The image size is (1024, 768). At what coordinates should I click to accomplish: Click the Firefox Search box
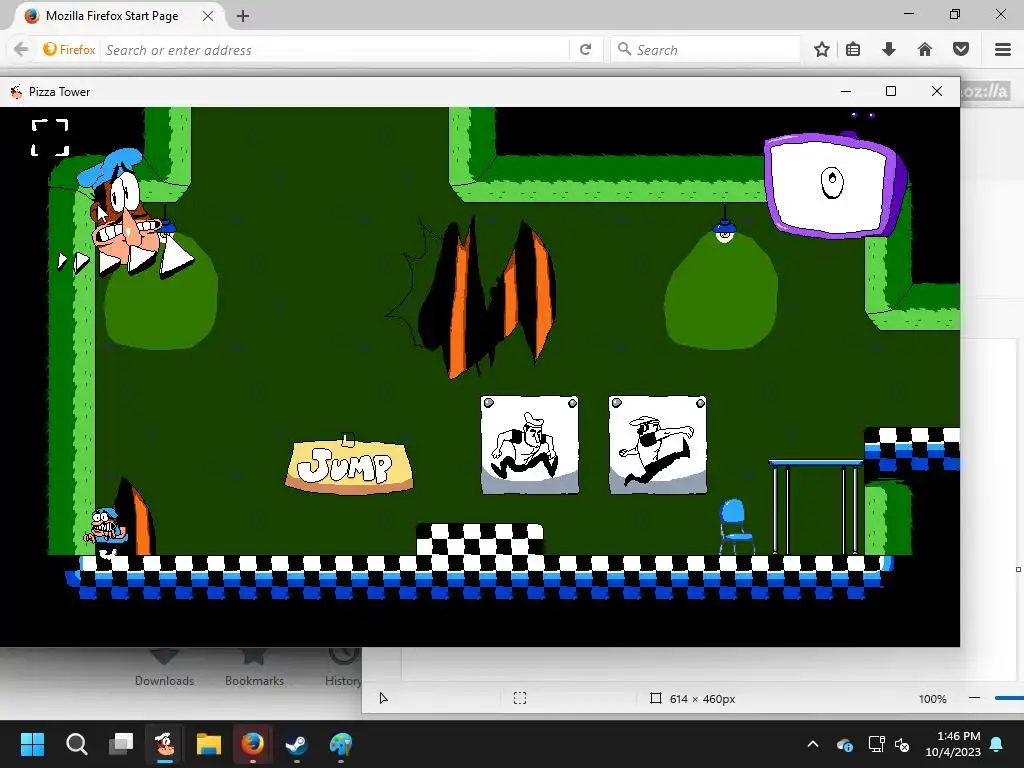(x=705, y=50)
